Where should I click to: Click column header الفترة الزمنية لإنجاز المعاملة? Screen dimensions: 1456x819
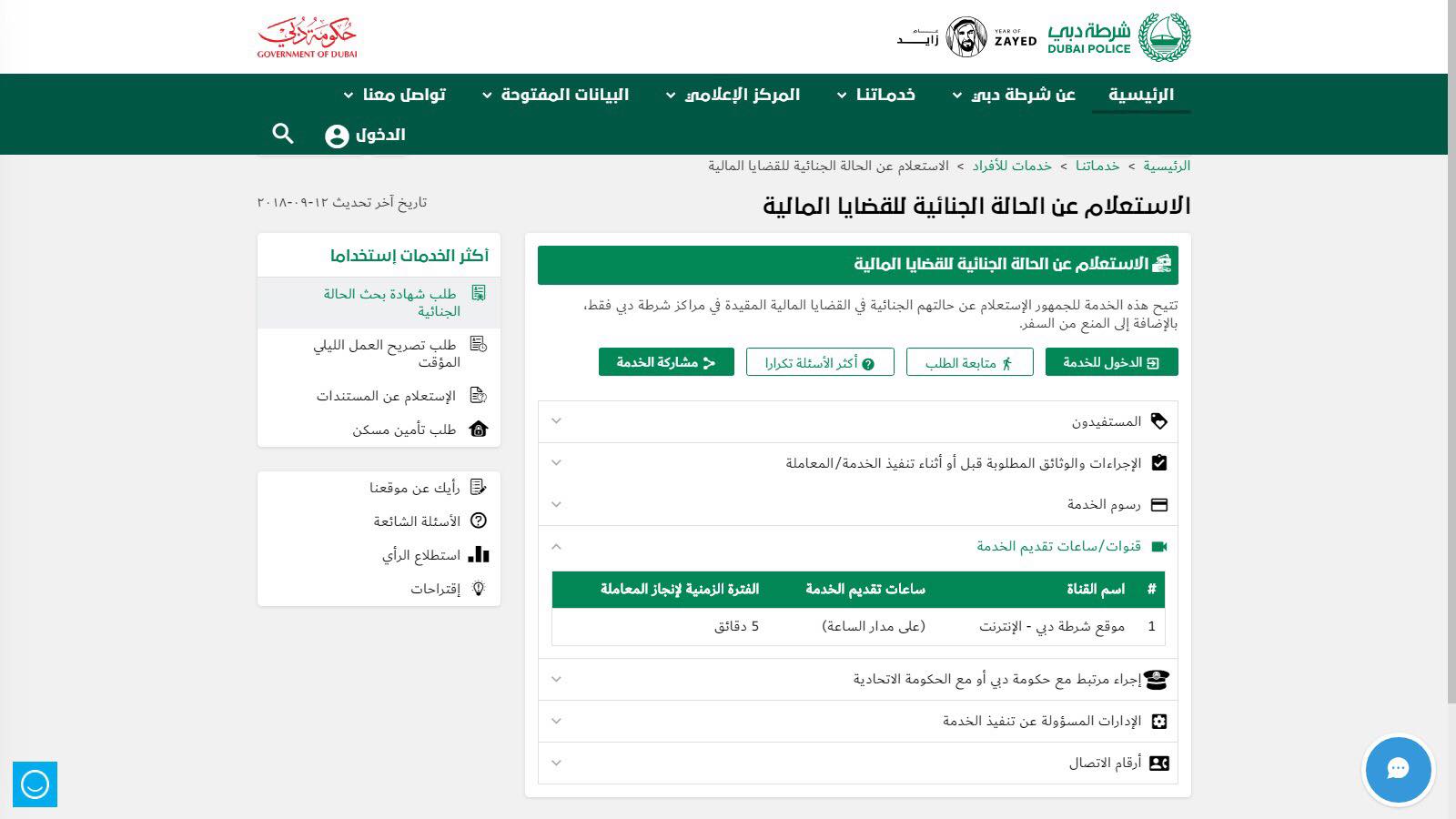pos(680,590)
